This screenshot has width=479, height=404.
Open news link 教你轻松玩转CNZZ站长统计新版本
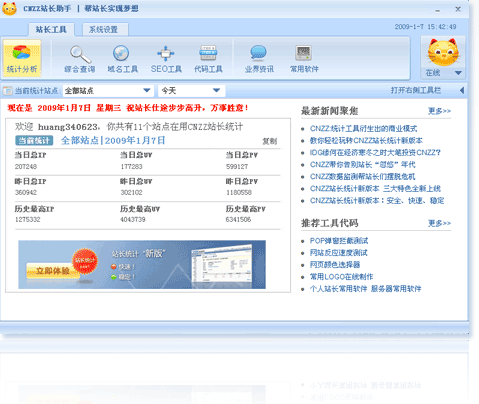pos(366,141)
